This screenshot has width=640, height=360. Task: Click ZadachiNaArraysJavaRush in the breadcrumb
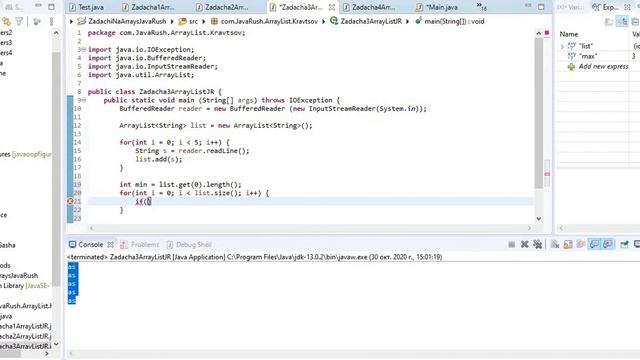coord(123,21)
